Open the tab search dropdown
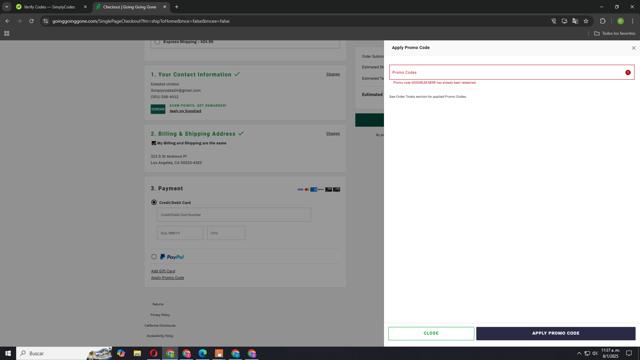This screenshot has height=360, width=640. click(7, 7)
